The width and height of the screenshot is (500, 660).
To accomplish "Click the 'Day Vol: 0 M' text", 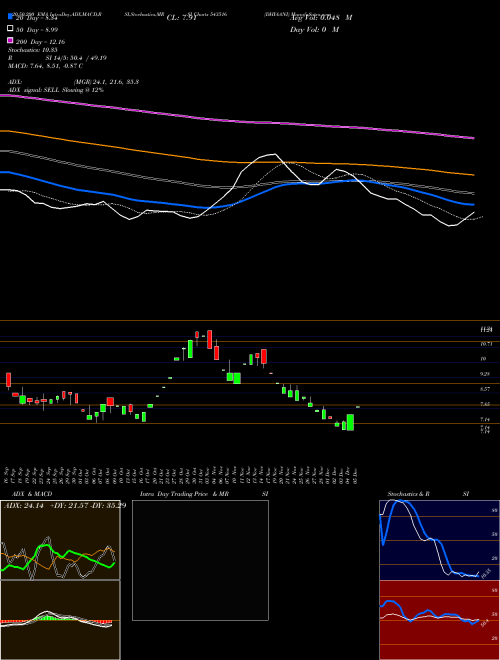I will coord(314,29).
